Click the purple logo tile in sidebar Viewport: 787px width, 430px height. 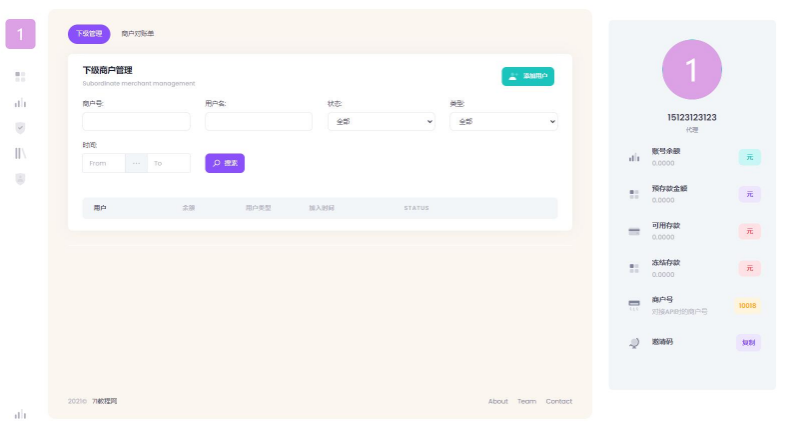[x=20, y=34]
